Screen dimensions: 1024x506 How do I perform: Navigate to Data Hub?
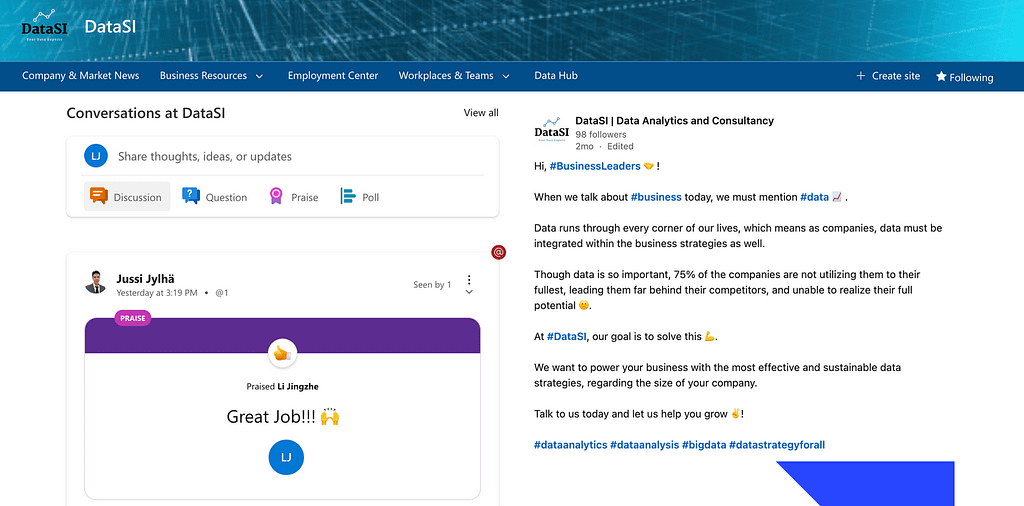(556, 76)
